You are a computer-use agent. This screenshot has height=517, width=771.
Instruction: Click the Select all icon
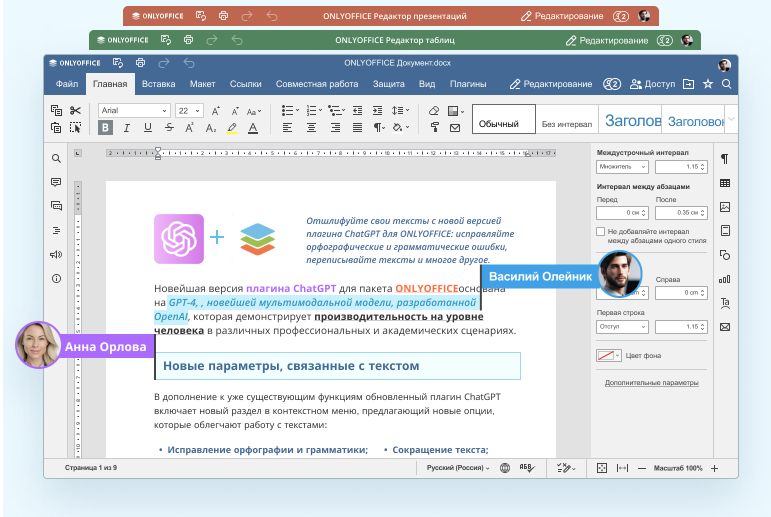[75, 128]
